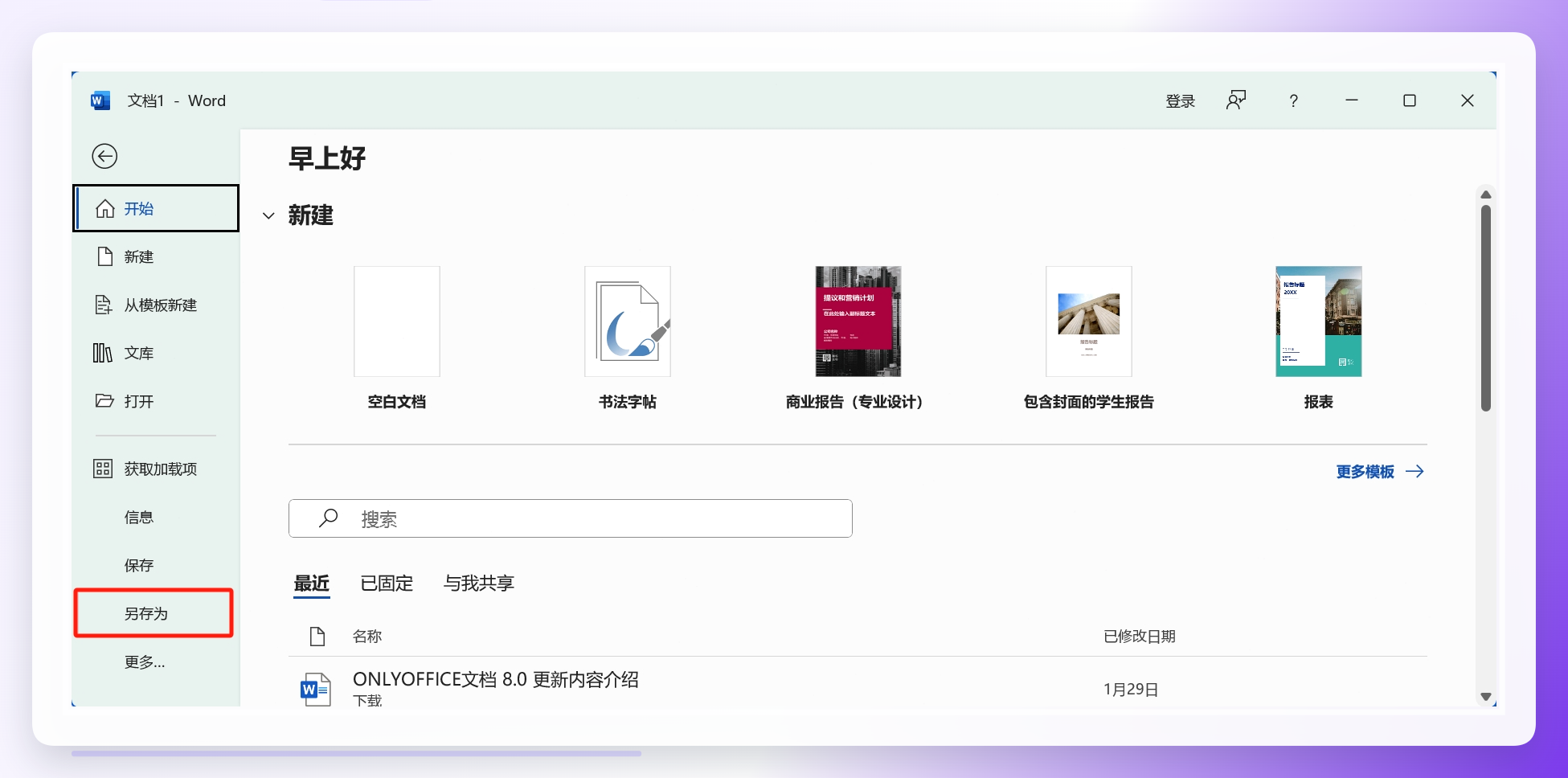Collapse the 新建 section chevron
This screenshot has height=778, width=1568.
point(268,215)
